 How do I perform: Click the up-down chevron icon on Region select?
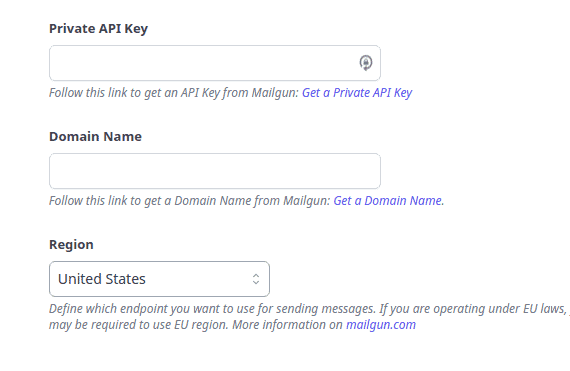click(x=256, y=279)
